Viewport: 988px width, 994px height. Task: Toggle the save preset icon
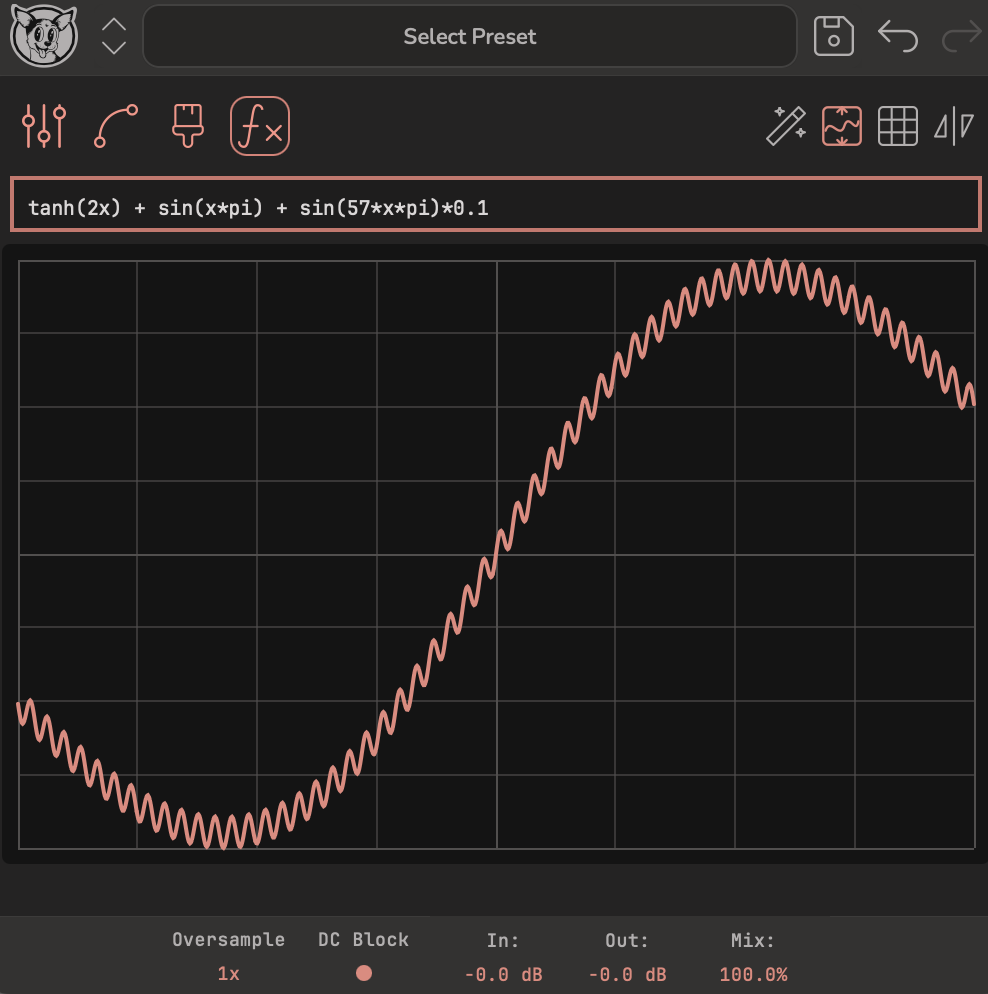(833, 36)
